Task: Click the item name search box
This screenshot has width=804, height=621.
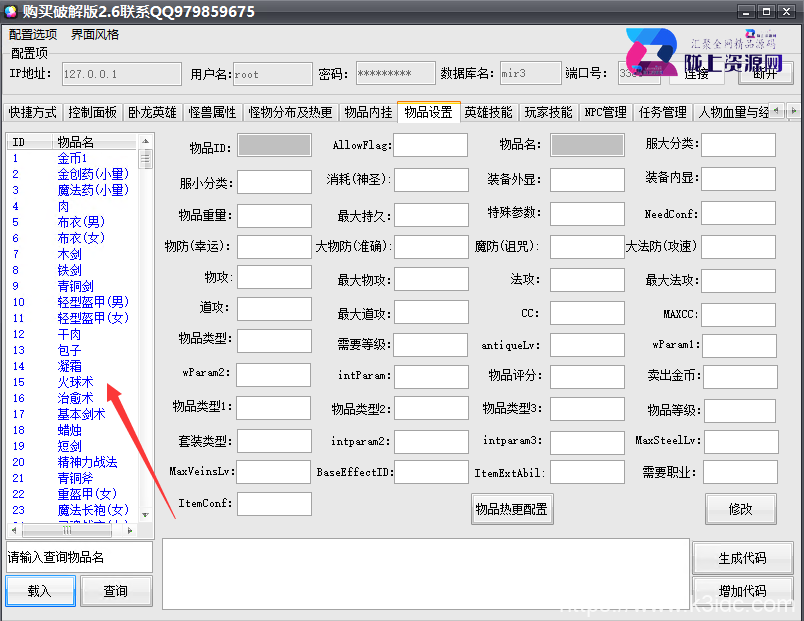Action: (79, 557)
